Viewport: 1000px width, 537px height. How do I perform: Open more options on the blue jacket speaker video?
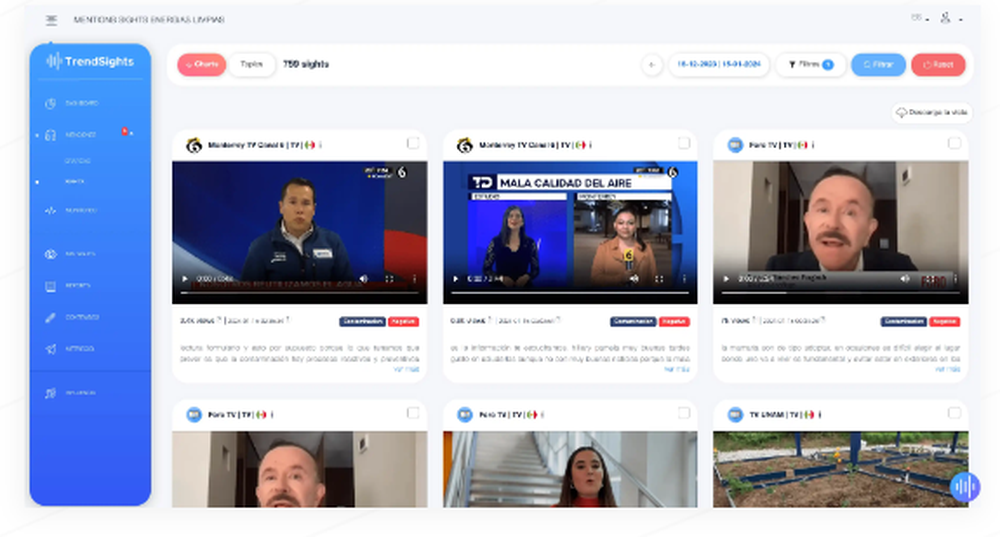point(415,279)
